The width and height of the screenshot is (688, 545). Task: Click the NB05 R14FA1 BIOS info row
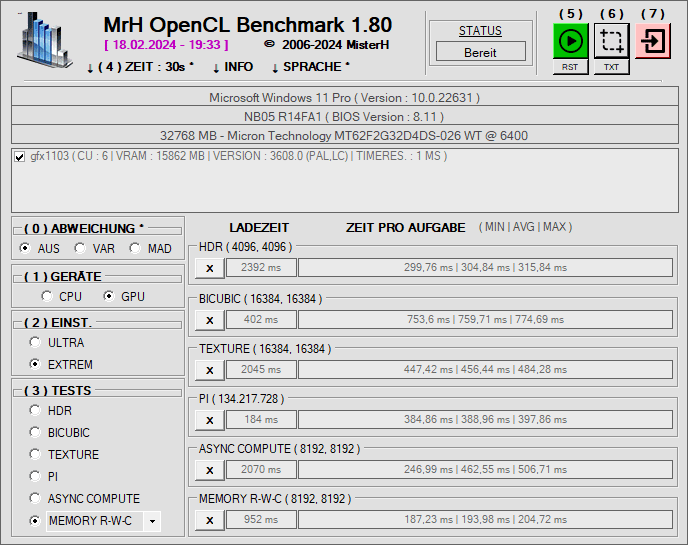tap(345, 116)
